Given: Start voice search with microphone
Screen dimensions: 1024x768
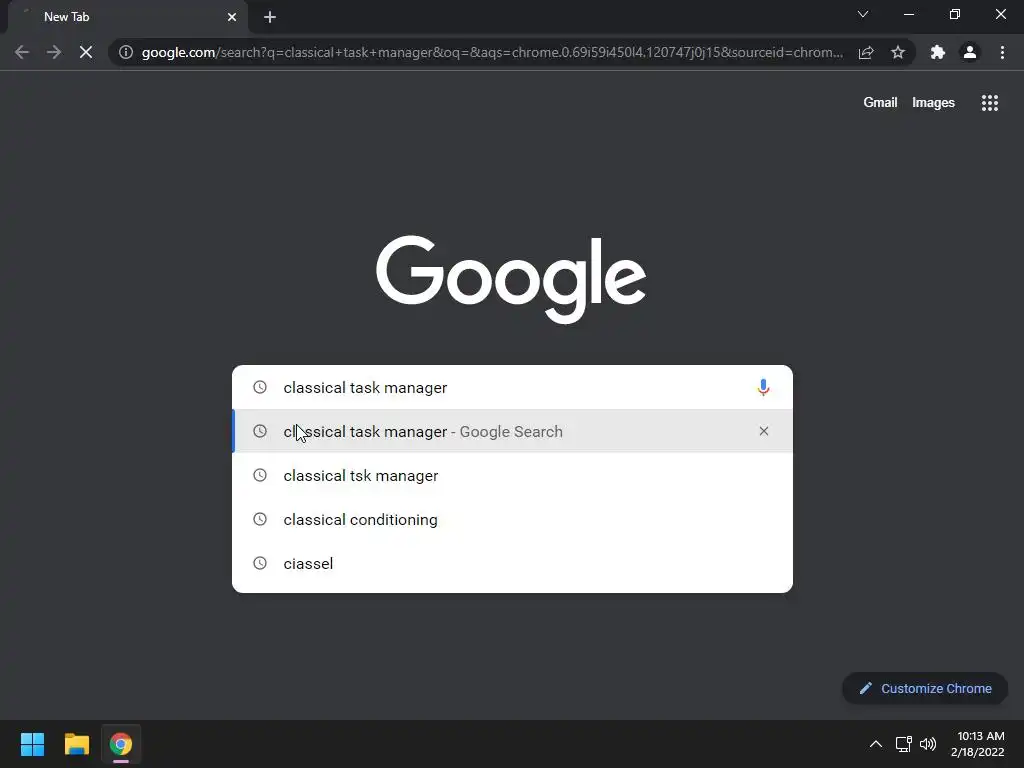Looking at the screenshot, I should [x=763, y=387].
